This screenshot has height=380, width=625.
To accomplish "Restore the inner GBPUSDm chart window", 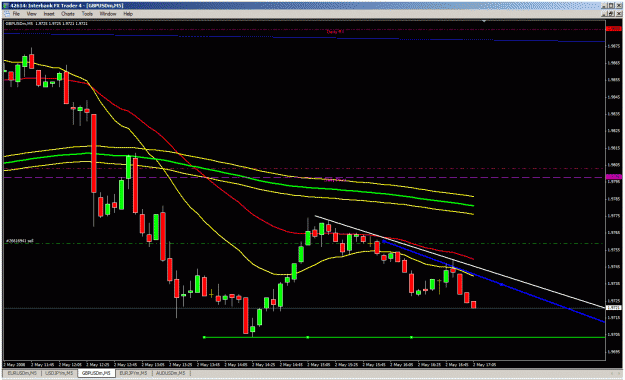I will pyautogui.click(x=612, y=14).
